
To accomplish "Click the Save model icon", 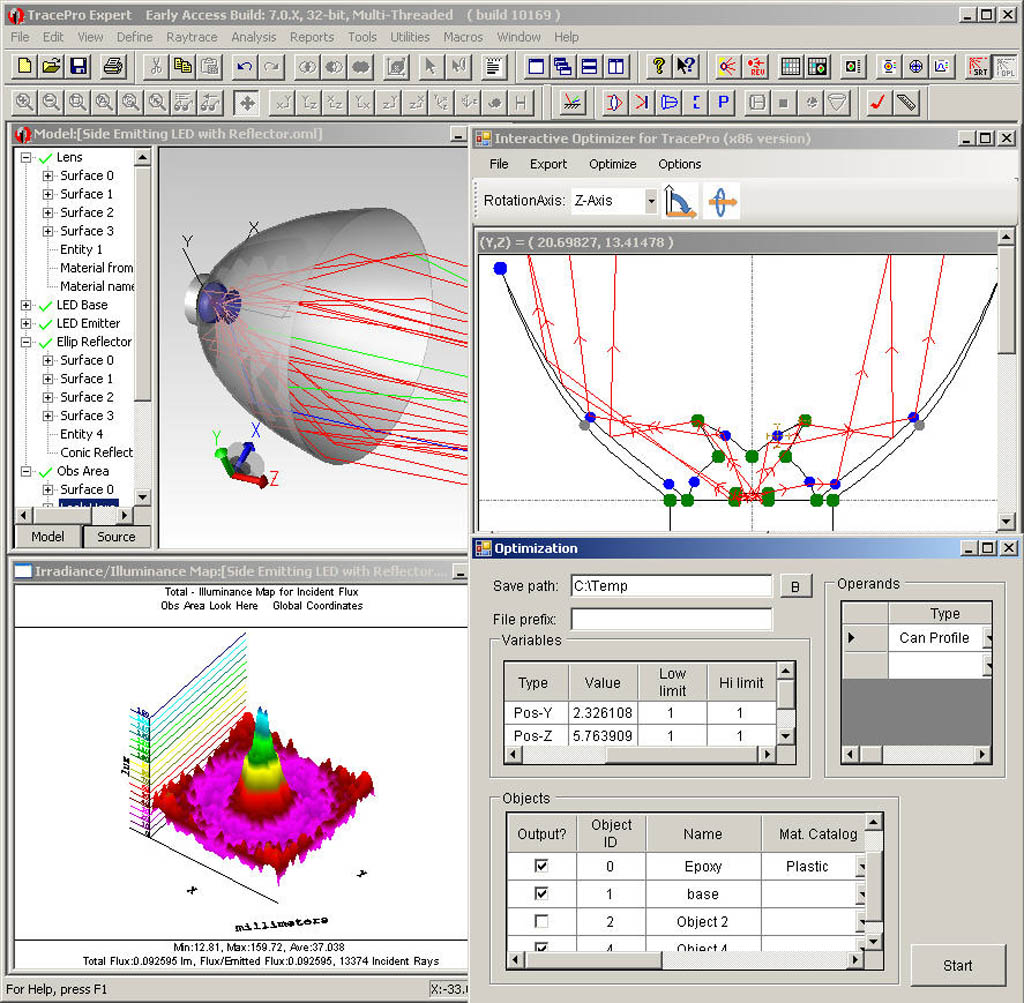I will [80, 67].
